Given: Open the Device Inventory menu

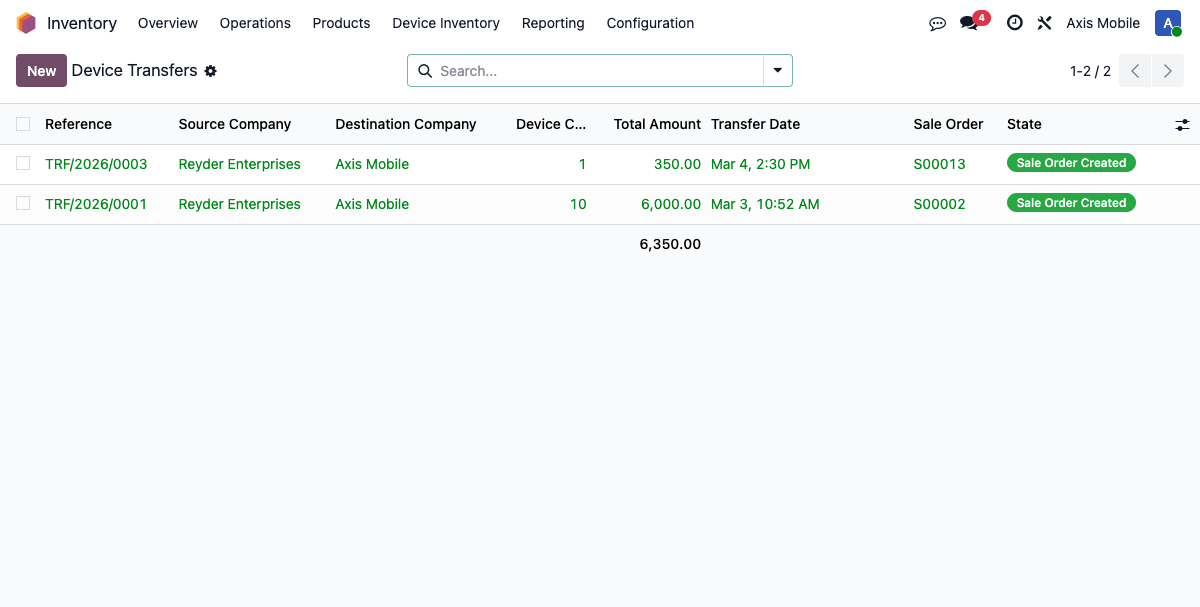Looking at the screenshot, I should [445, 23].
